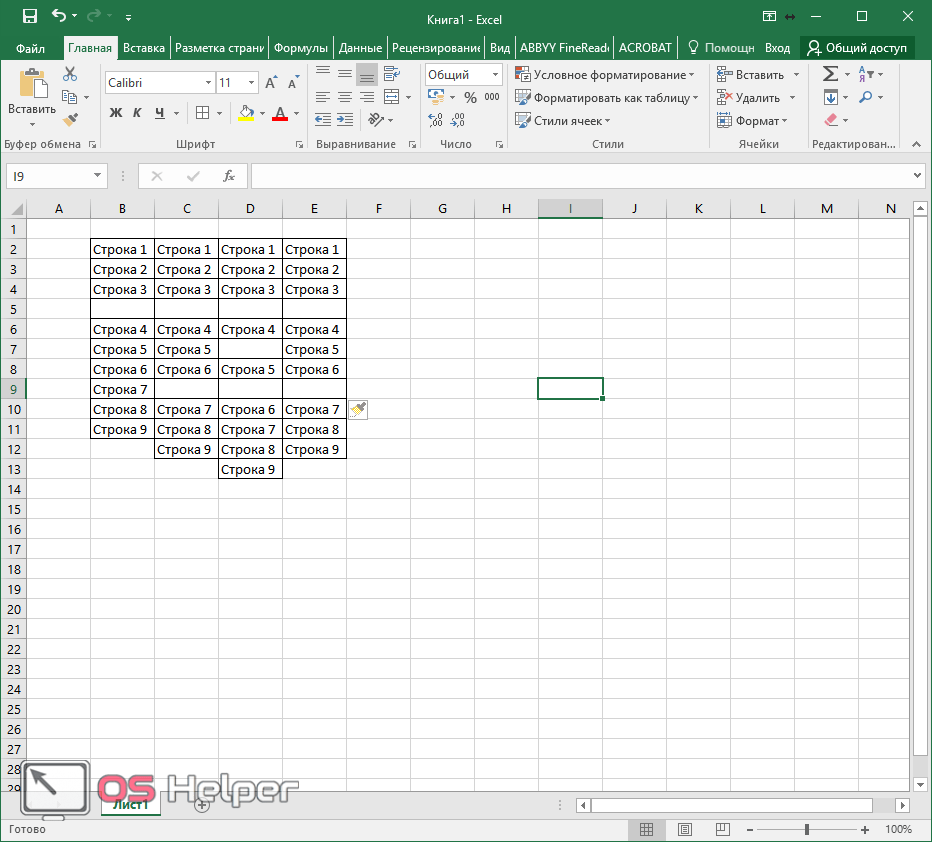This screenshot has width=932, height=842.
Task: Open the Файл menu tab
Action: click(x=30, y=48)
